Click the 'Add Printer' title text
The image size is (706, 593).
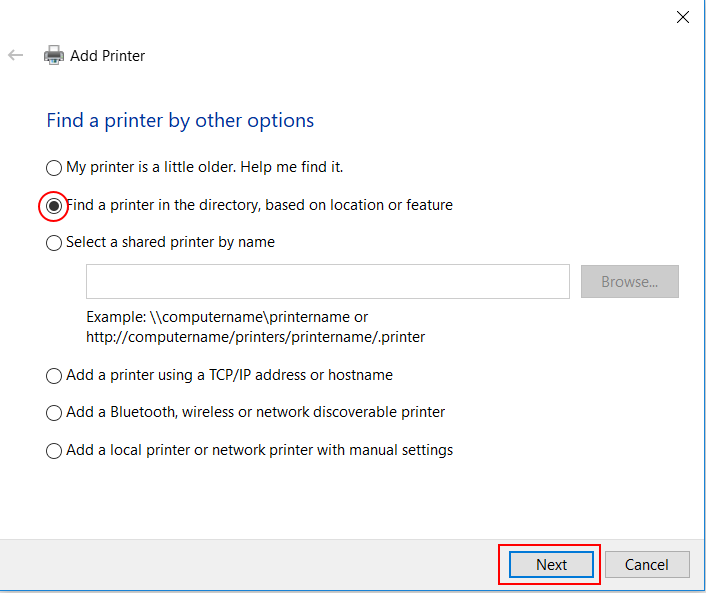[107, 56]
